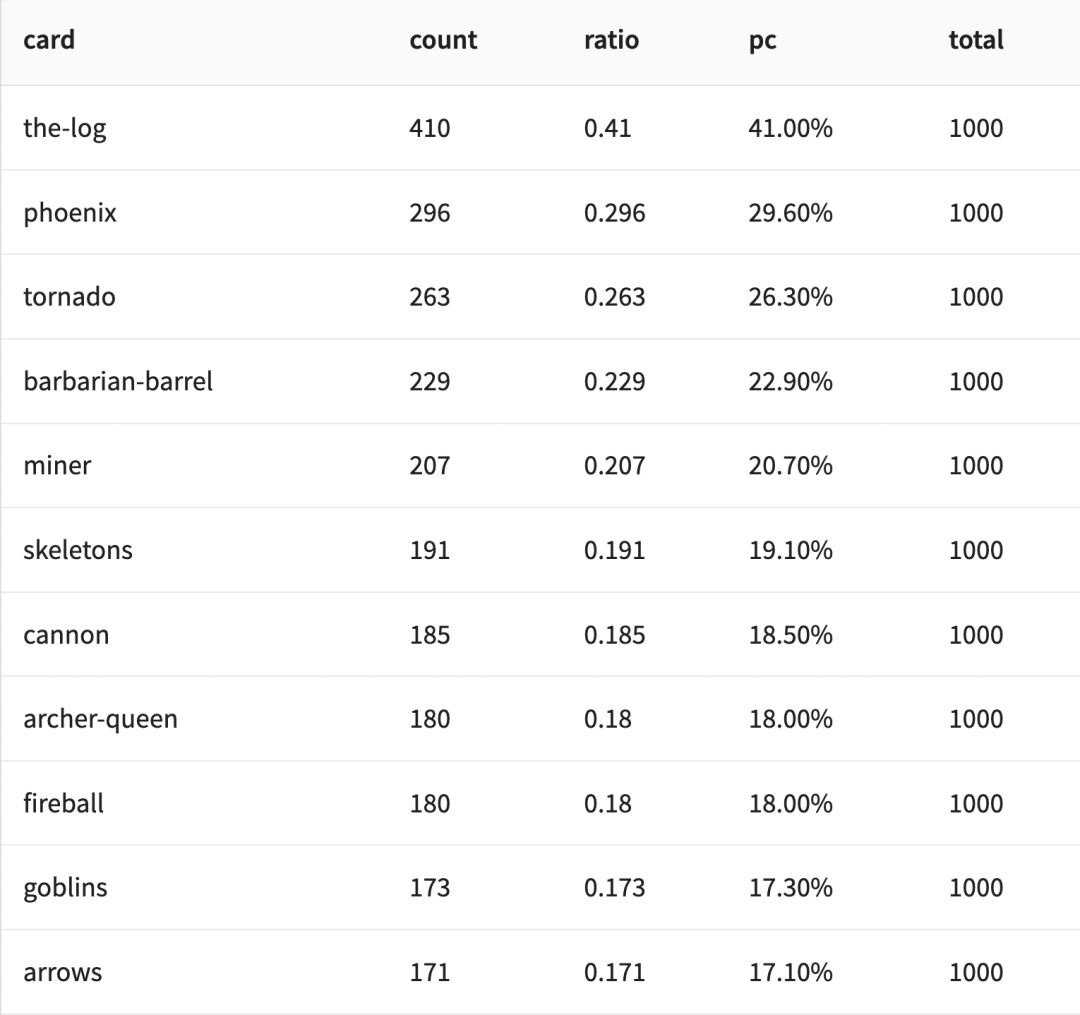Click the 'phoenix' card name
The image size is (1080, 1015).
70,213
